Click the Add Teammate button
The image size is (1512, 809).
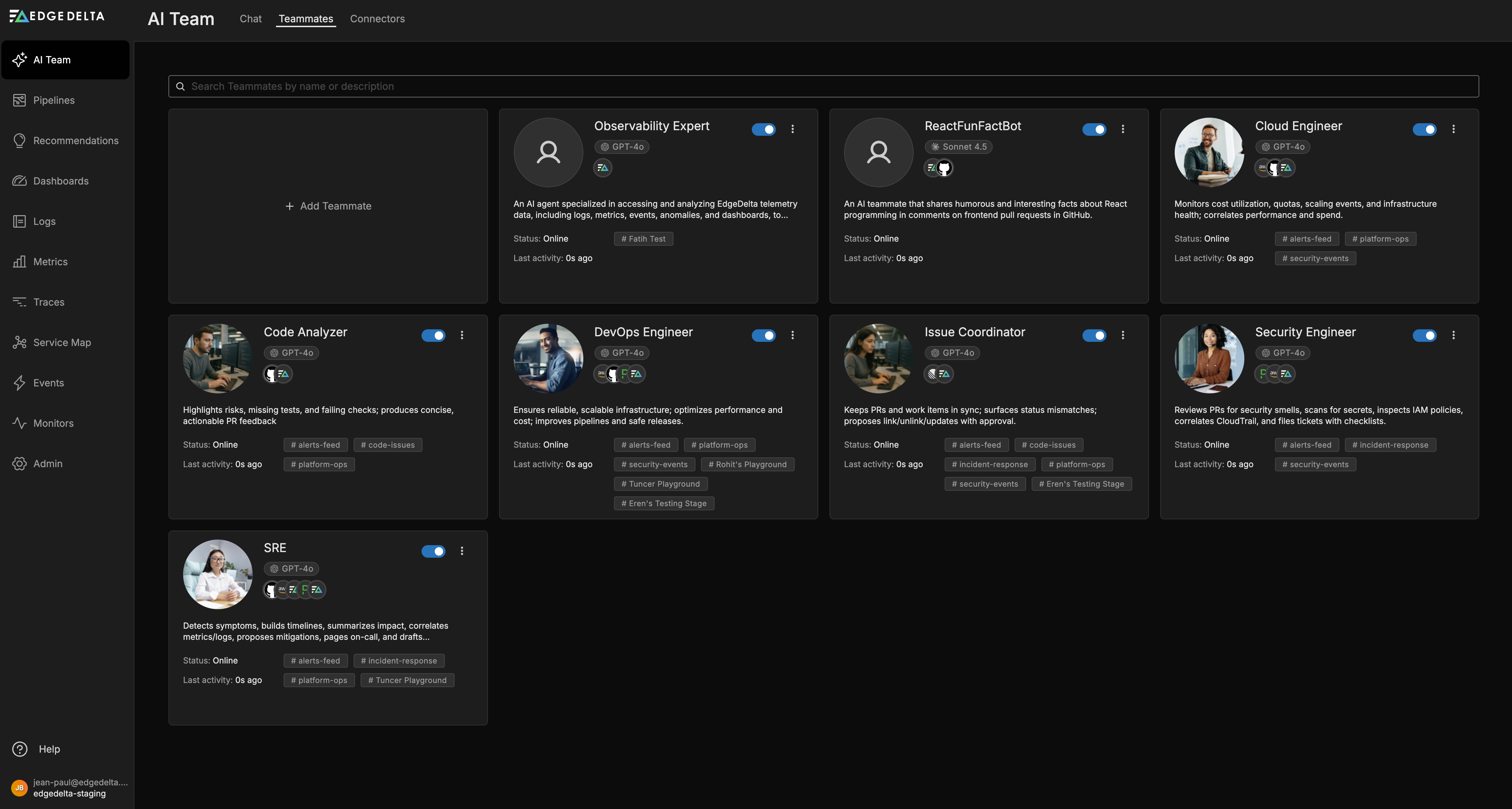pos(328,206)
